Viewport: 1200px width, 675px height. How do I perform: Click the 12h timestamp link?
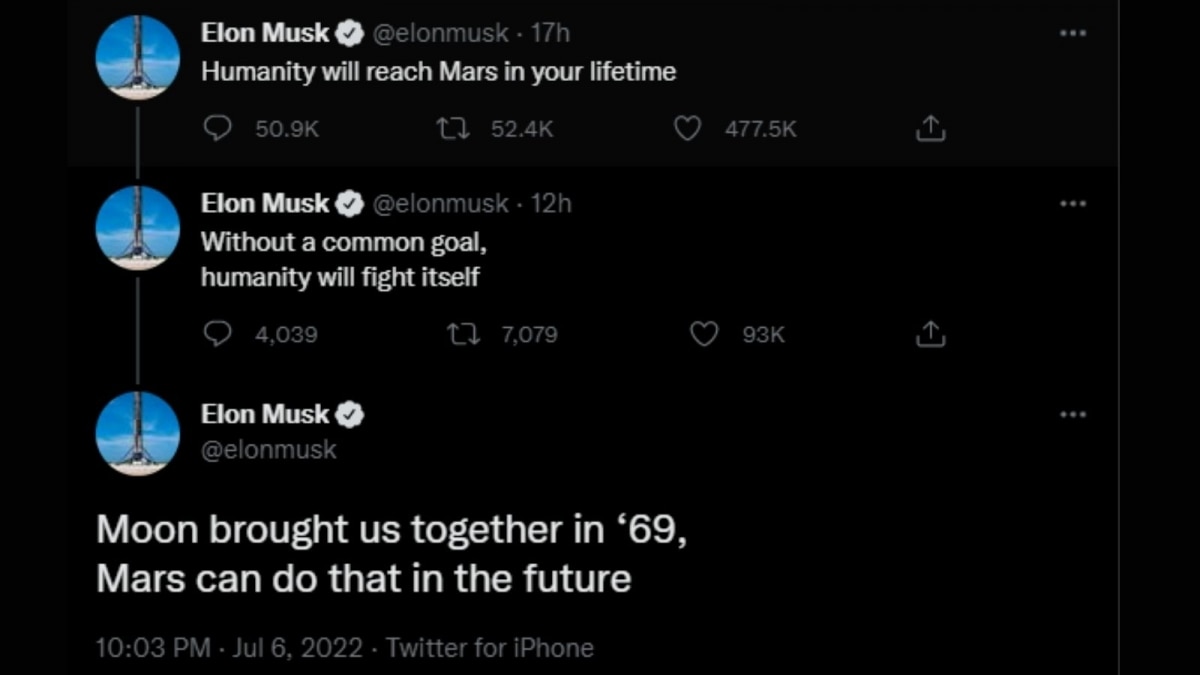551,204
